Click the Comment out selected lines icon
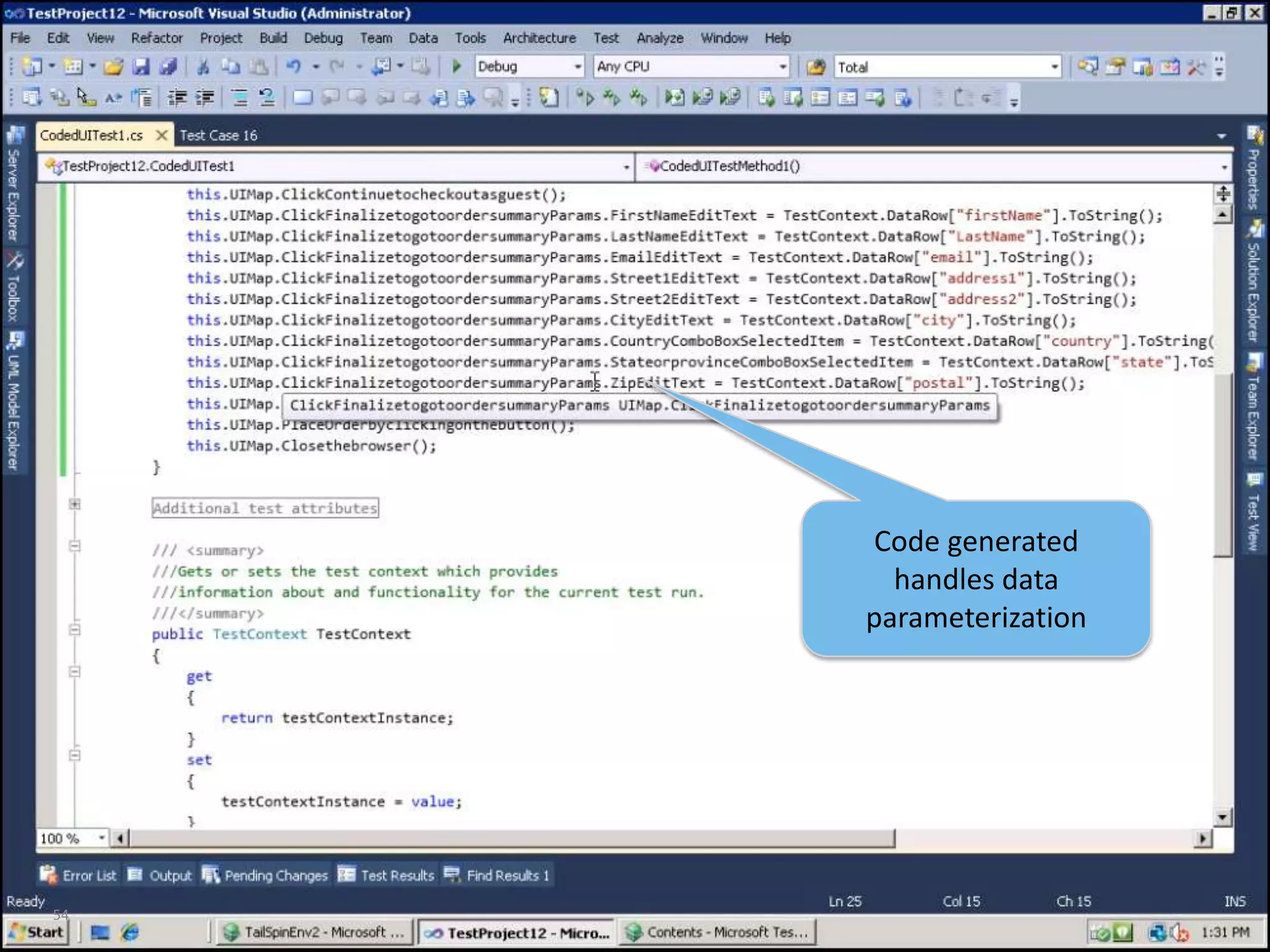Screen dimensions: 1270x952 pyautogui.click(x=239, y=97)
